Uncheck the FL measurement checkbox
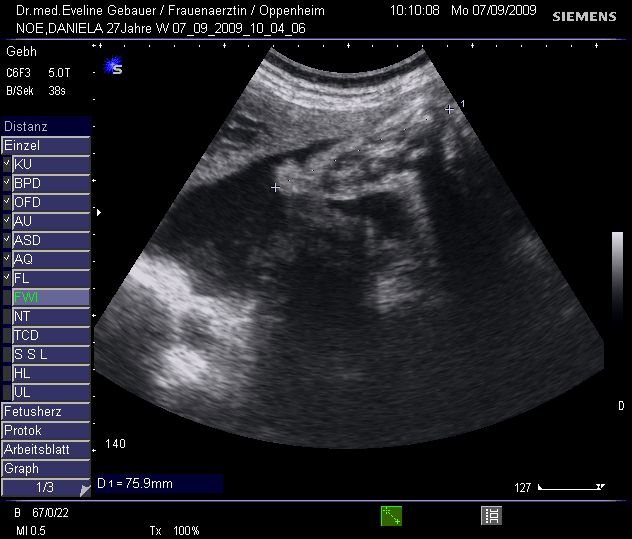 point(7,278)
